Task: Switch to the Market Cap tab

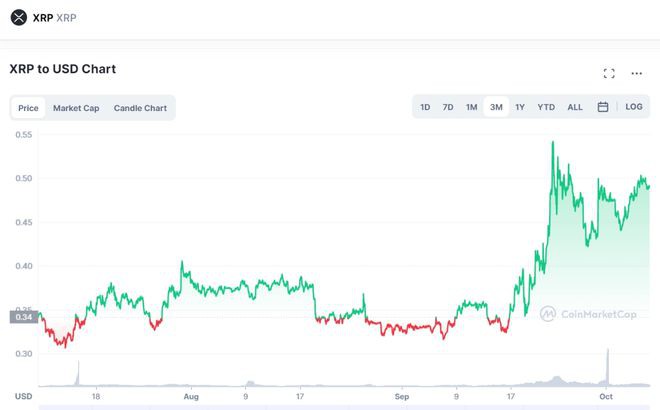Action: pyautogui.click(x=76, y=108)
